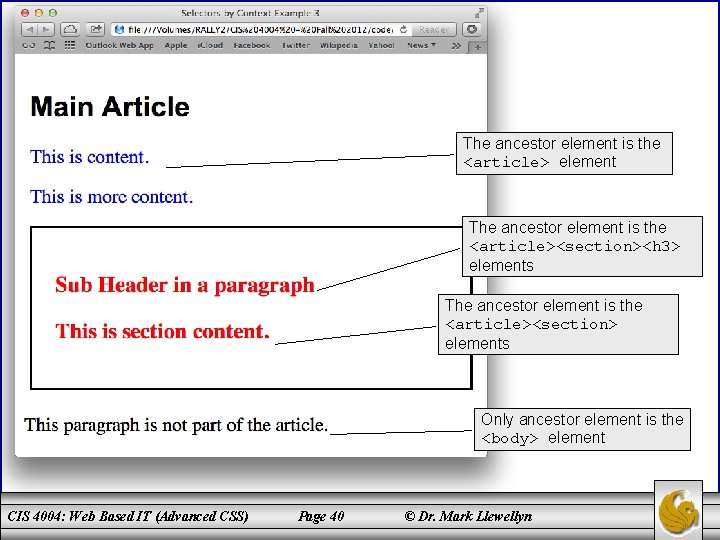Open the Twitter bookmark
720x540 pixels.
[x=296, y=45]
